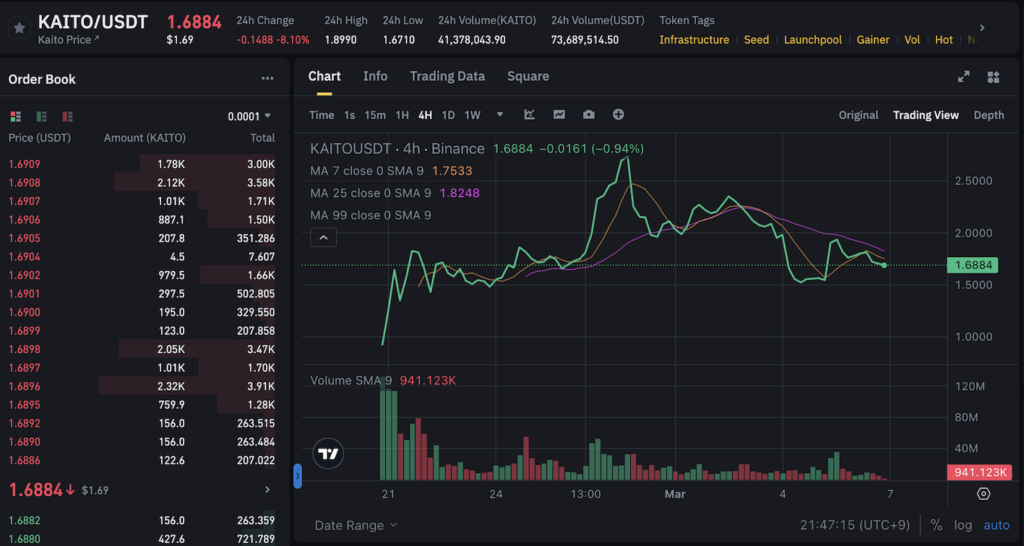The width and height of the screenshot is (1024, 546).
Task: Open the multi-chart layout grid icon
Action: [x=993, y=77]
